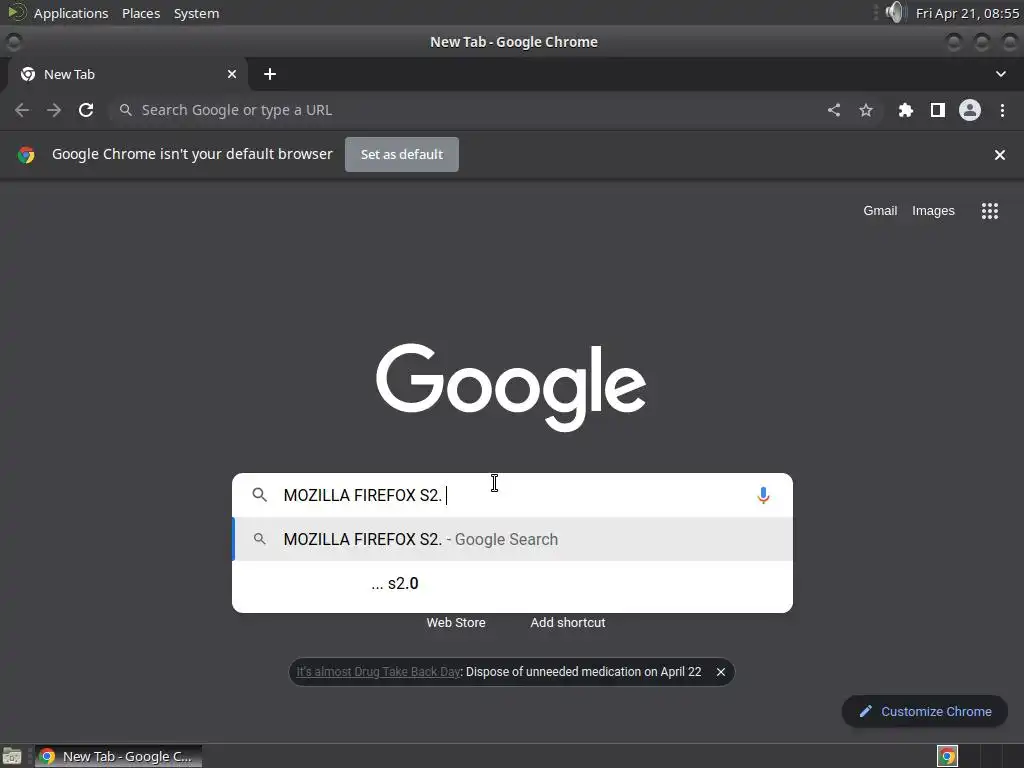Click the magnifier icon in Google search box
1024x768 pixels.
259,495
